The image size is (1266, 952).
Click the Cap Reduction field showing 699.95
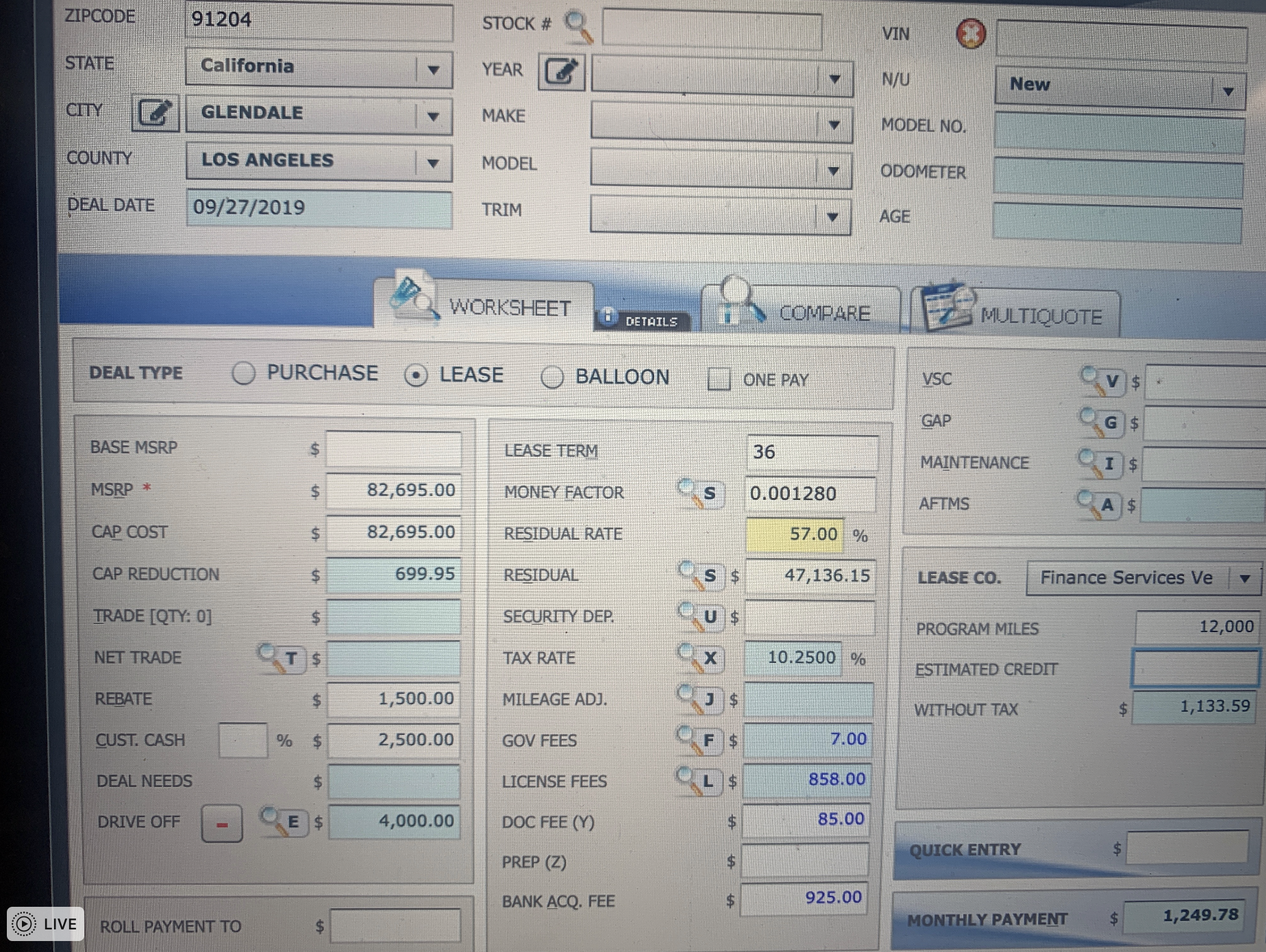point(394,575)
